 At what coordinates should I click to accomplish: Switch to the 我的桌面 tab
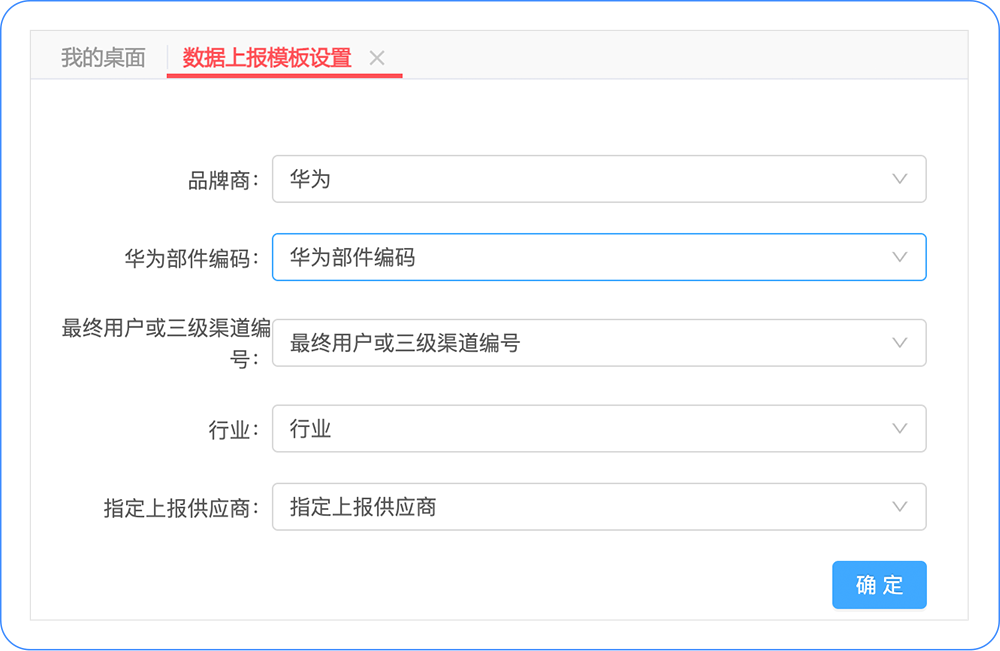[x=103, y=58]
